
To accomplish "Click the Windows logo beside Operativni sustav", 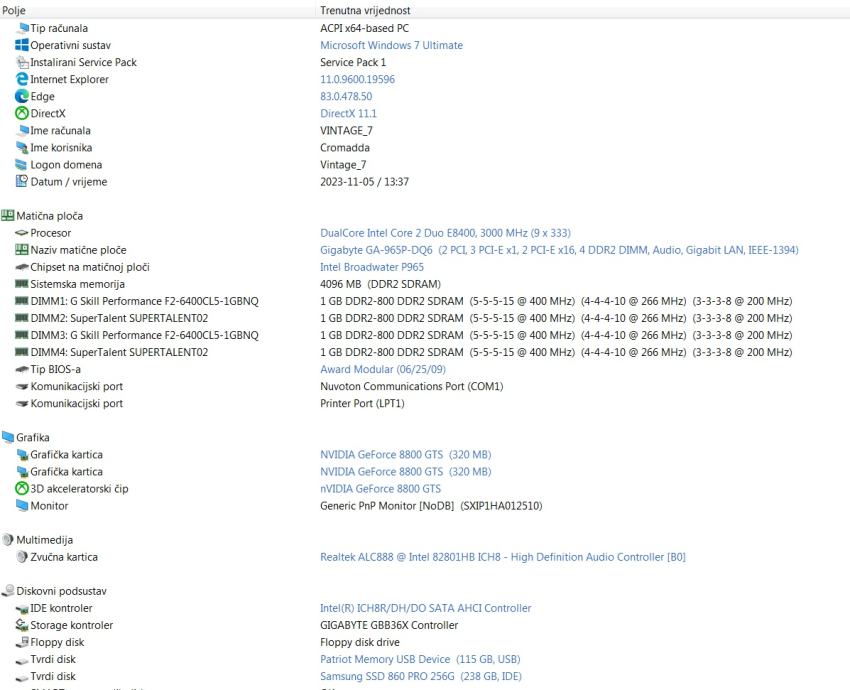I will point(22,45).
